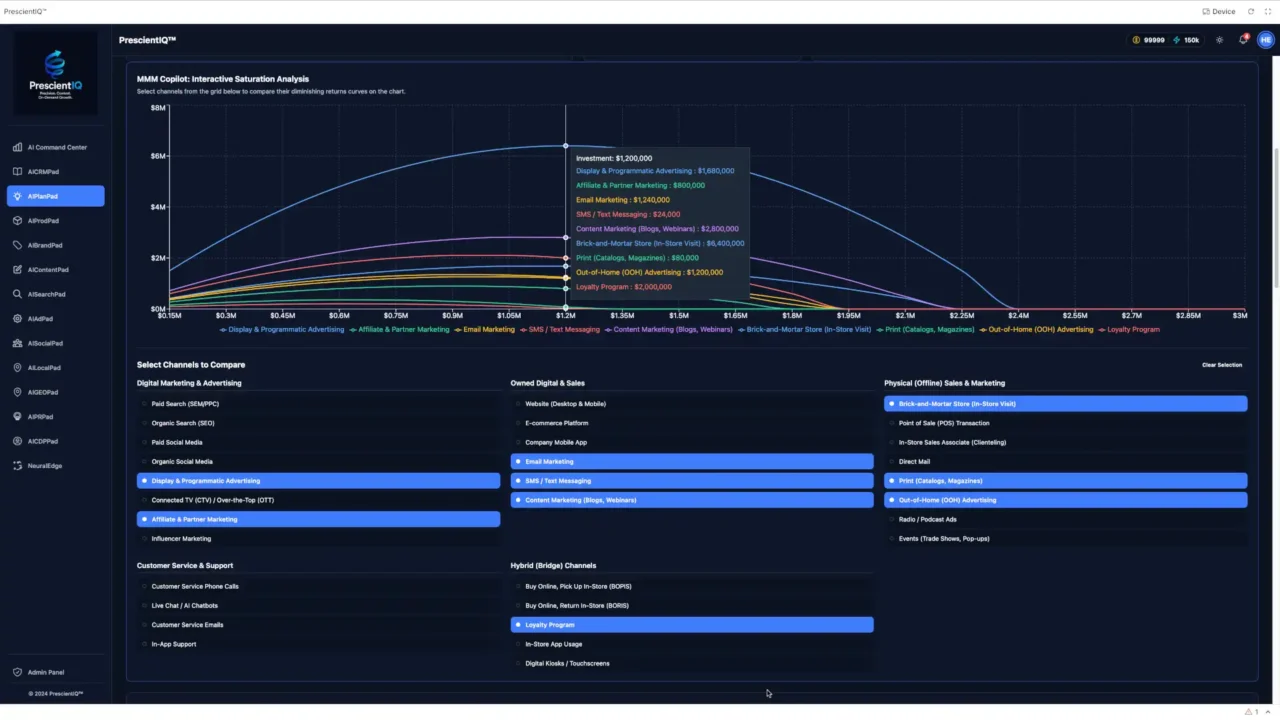Open the HE user profile menu
Image resolution: width=1280 pixels, height=720 pixels.
[1265, 40]
